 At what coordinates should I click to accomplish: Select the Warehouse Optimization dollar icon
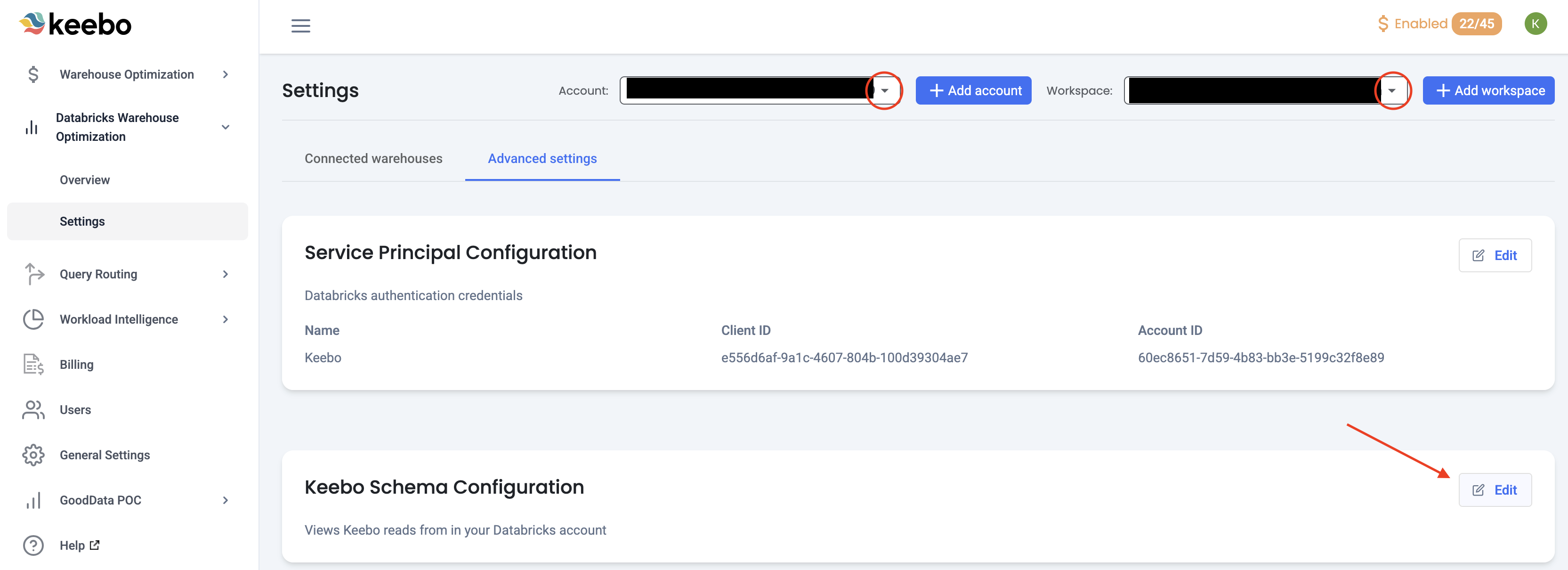pyautogui.click(x=33, y=73)
